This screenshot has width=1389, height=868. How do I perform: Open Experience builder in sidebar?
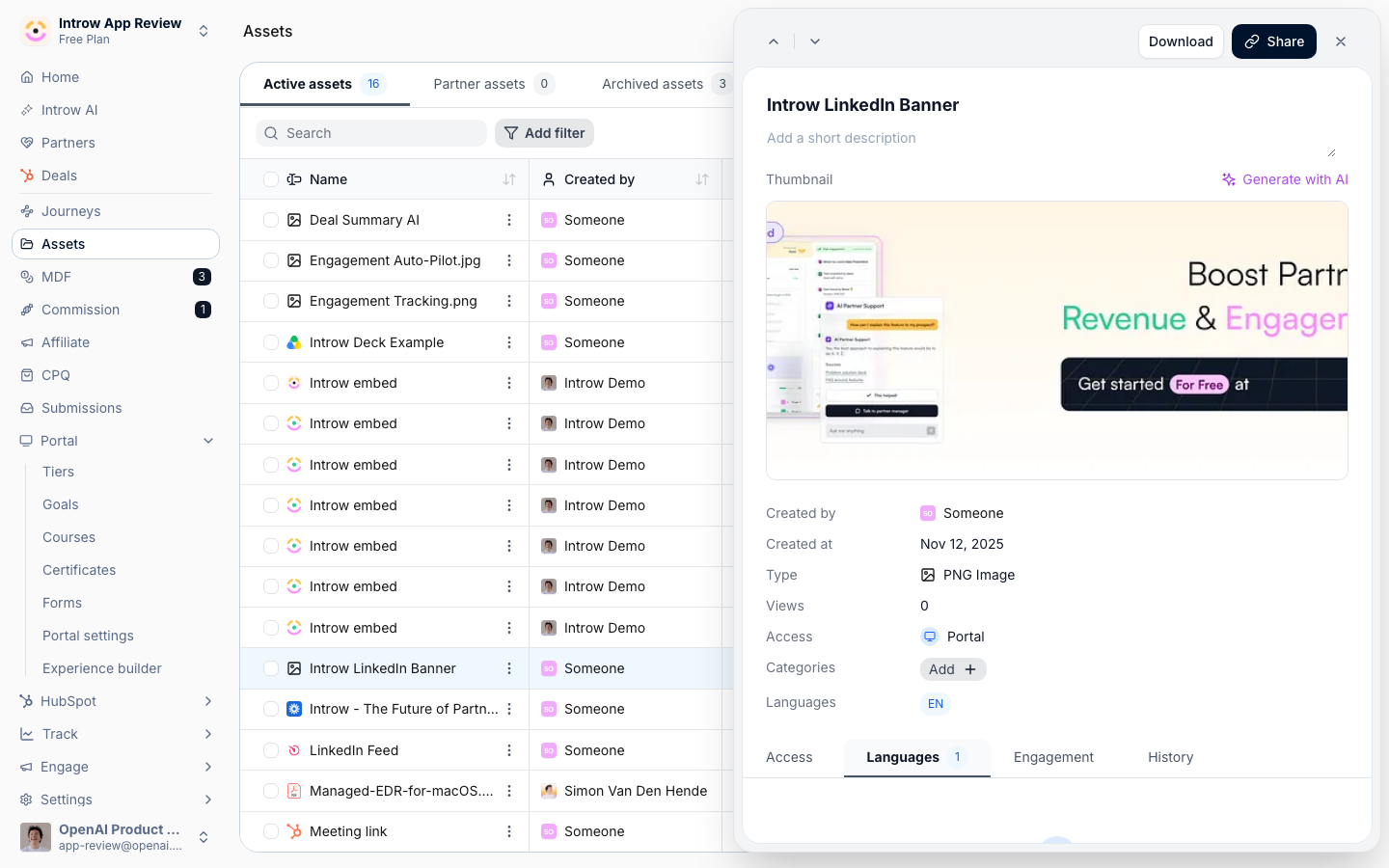[x=102, y=668]
